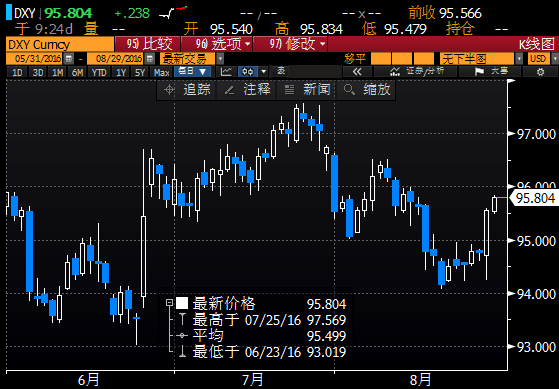Click the intraday sparkline icon beside +.238

click(x=173, y=13)
